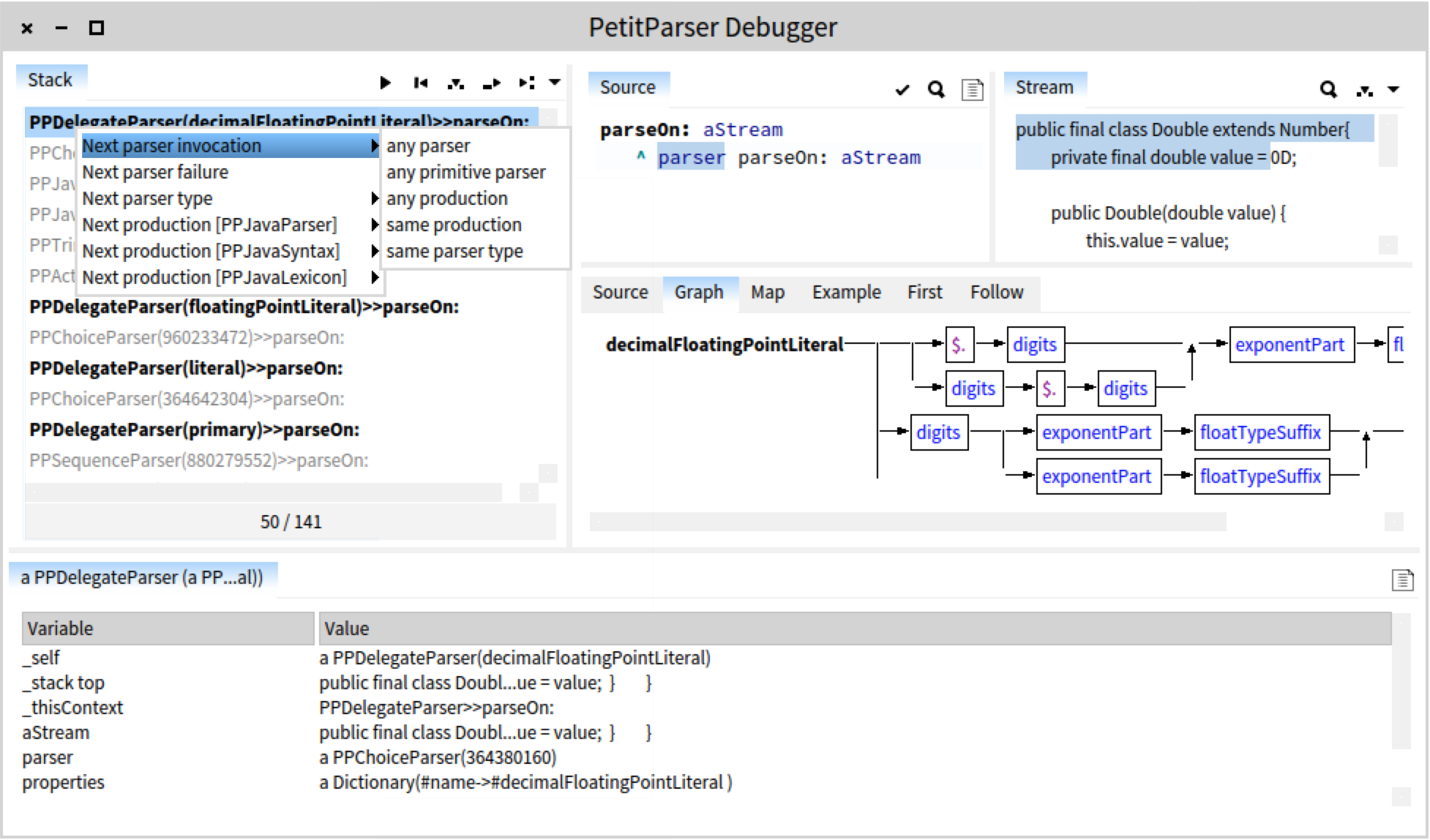This screenshot has height=840, width=1430.
Task: Click the exponentPart node in top graph row
Action: [x=1290, y=345]
